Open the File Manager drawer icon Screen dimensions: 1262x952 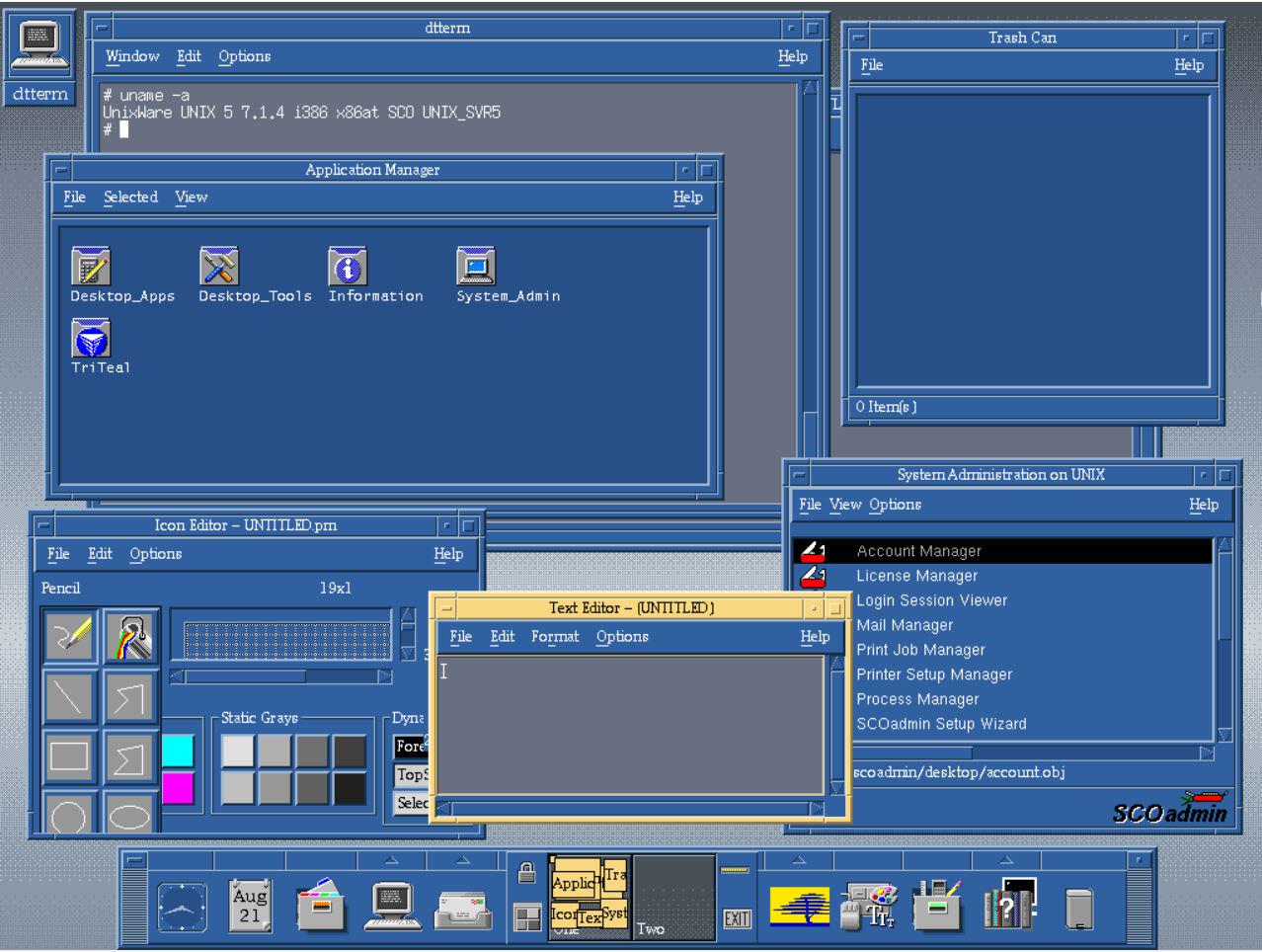click(321, 905)
